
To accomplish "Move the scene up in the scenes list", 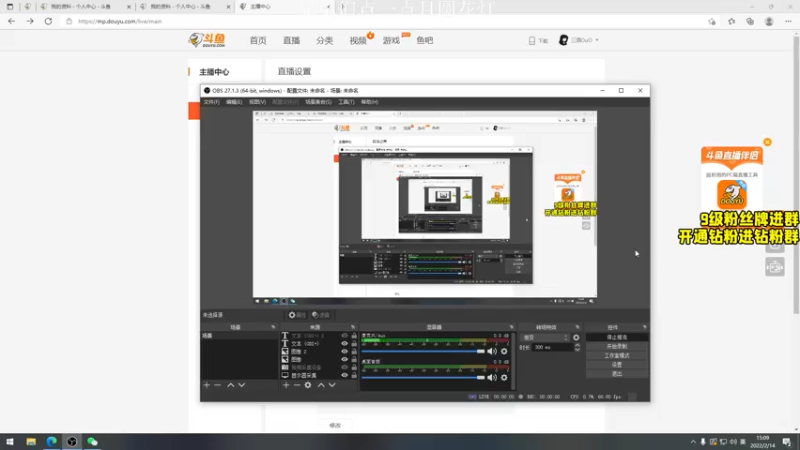I will [x=231, y=385].
